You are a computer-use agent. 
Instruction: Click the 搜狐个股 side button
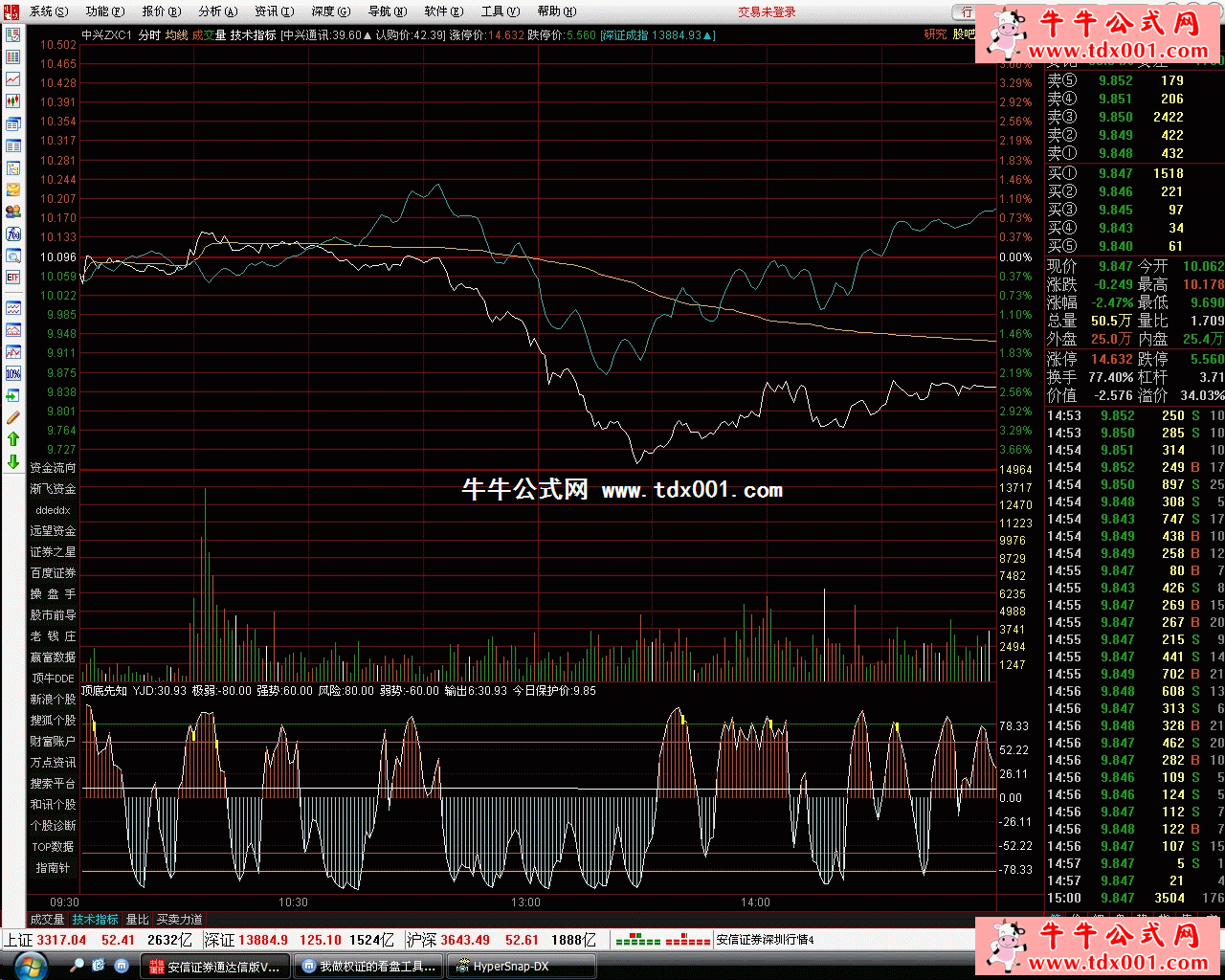53,721
